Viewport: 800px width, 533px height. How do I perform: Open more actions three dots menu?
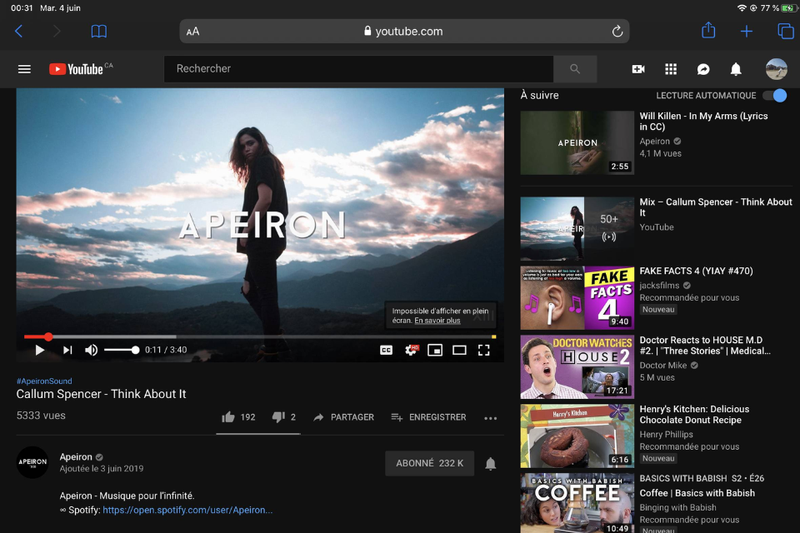(490, 418)
